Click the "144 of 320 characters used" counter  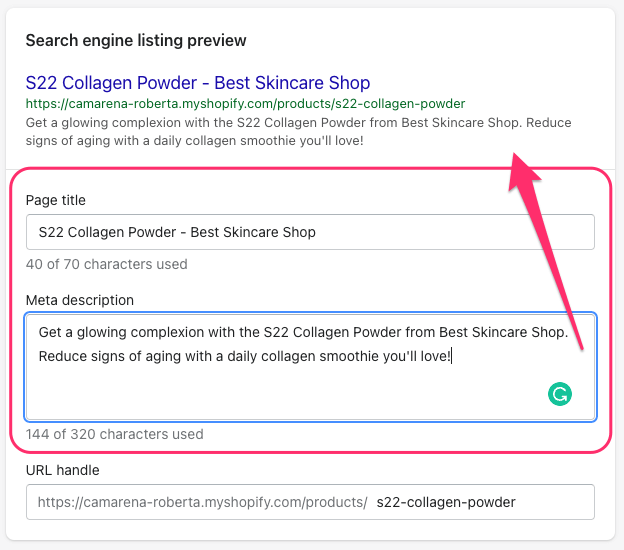pos(114,434)
